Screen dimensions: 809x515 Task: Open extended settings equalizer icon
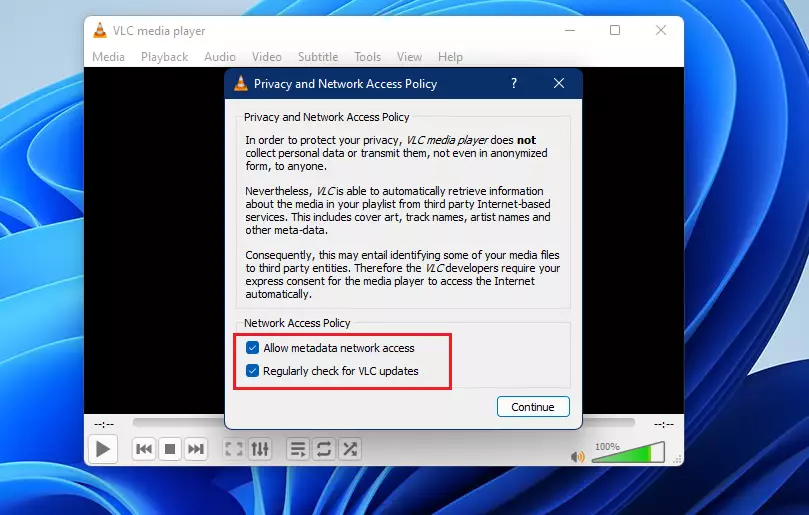coord(260,449)
